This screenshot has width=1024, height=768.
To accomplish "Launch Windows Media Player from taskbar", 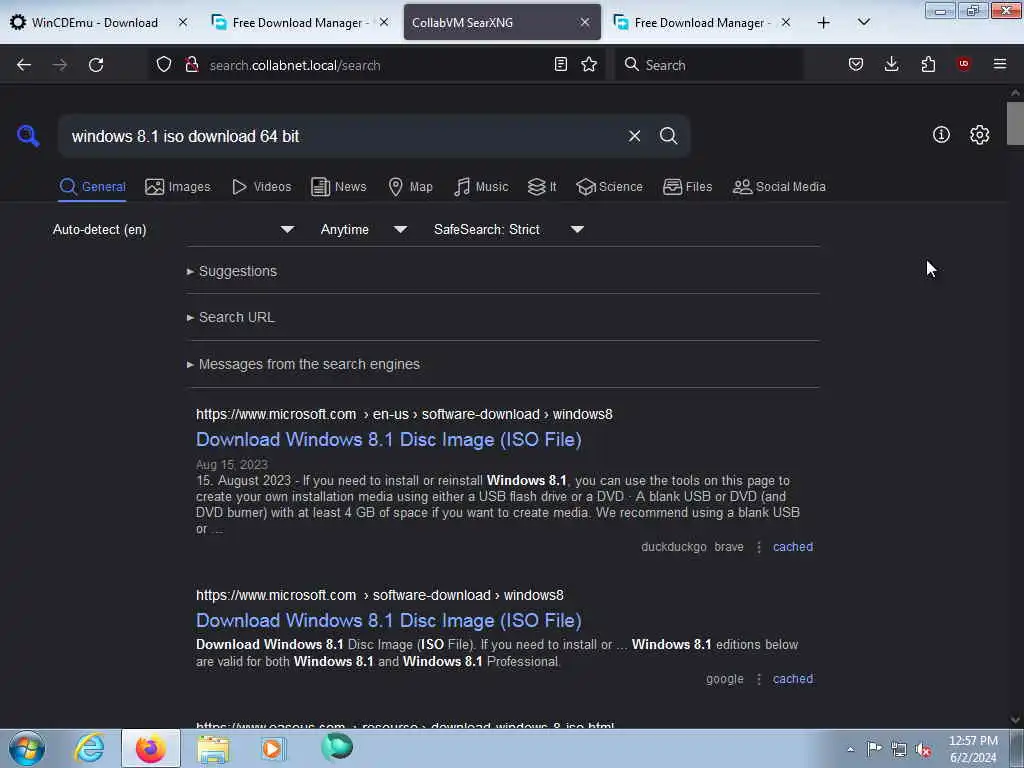I will coord(273,749).
